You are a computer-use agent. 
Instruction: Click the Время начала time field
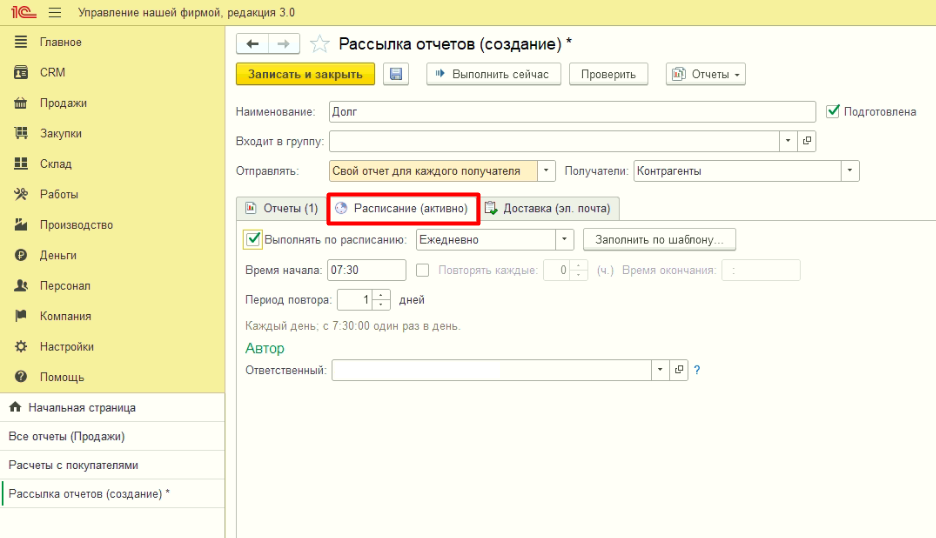367,270
